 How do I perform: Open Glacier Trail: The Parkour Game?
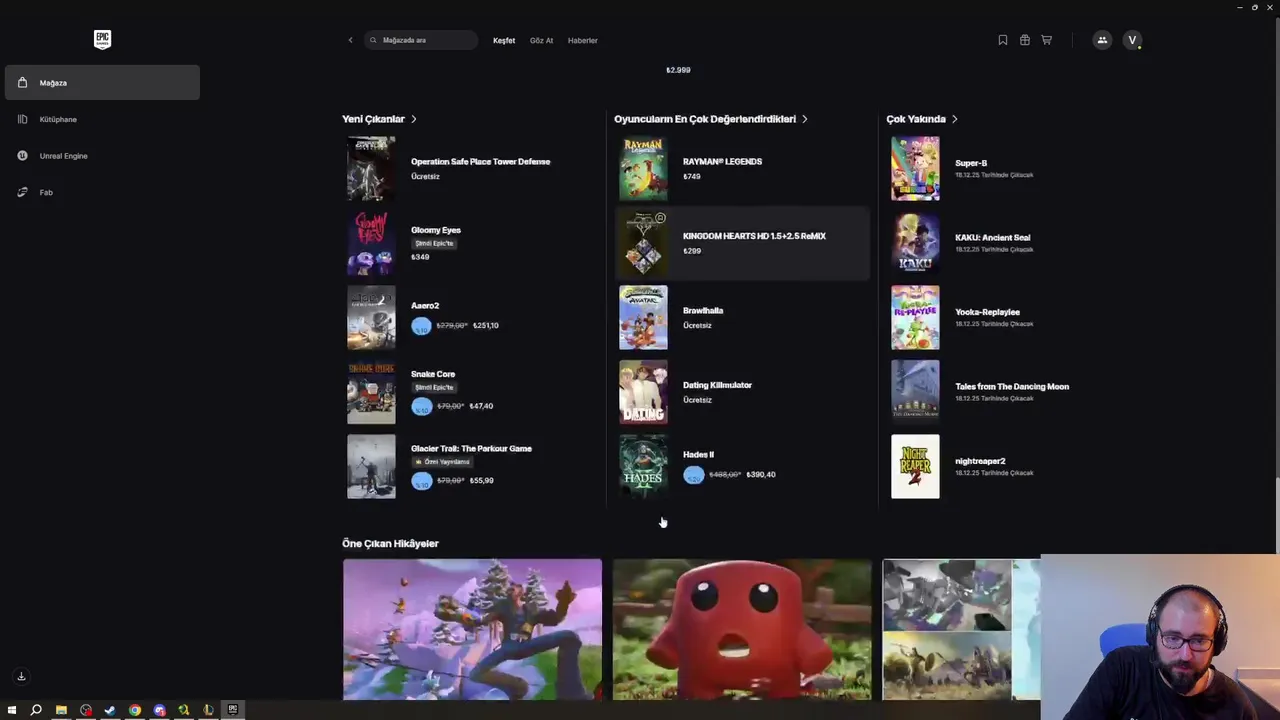[470, 466]
